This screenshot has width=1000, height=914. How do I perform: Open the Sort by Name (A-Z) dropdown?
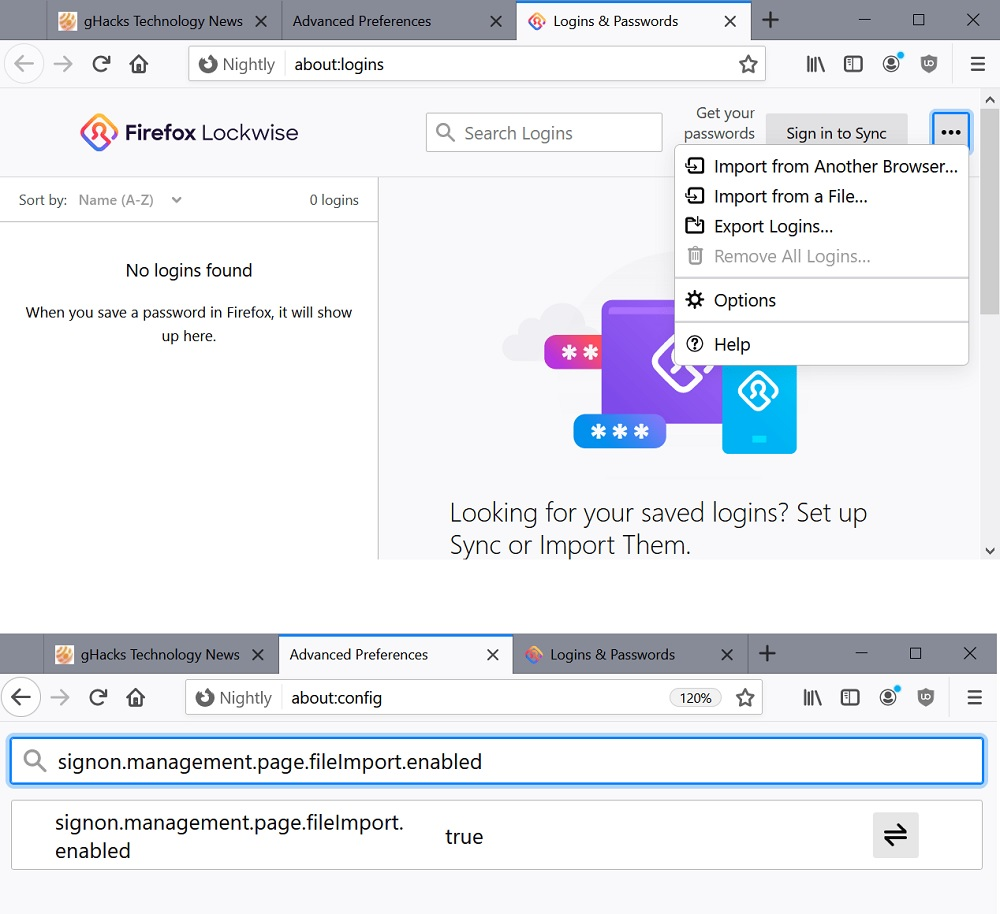coord(131,200)
